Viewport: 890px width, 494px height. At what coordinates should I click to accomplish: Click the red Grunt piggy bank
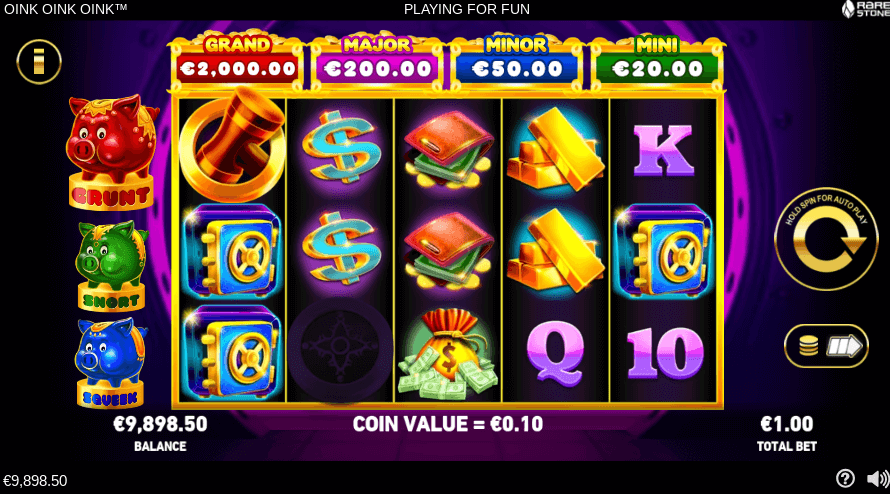pyautogui.click(x=112, y=153)
